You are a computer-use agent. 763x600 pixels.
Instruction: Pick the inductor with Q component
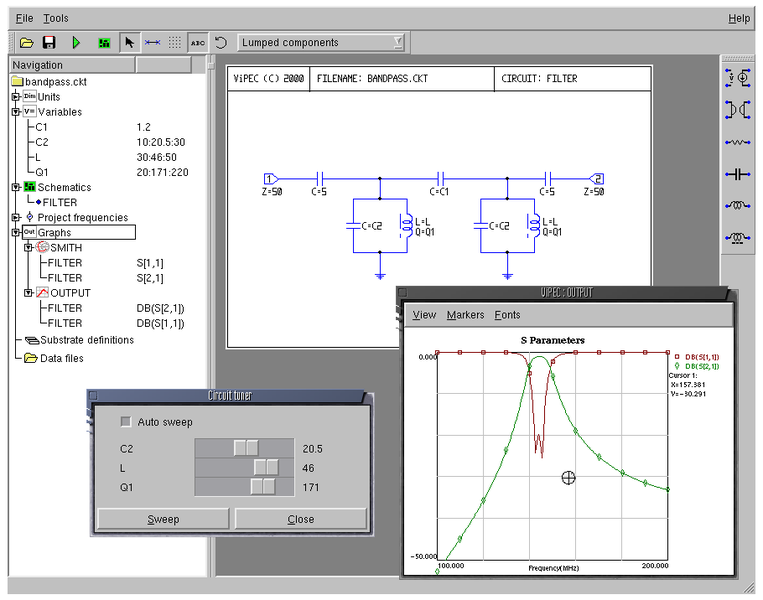coord(738,238)
